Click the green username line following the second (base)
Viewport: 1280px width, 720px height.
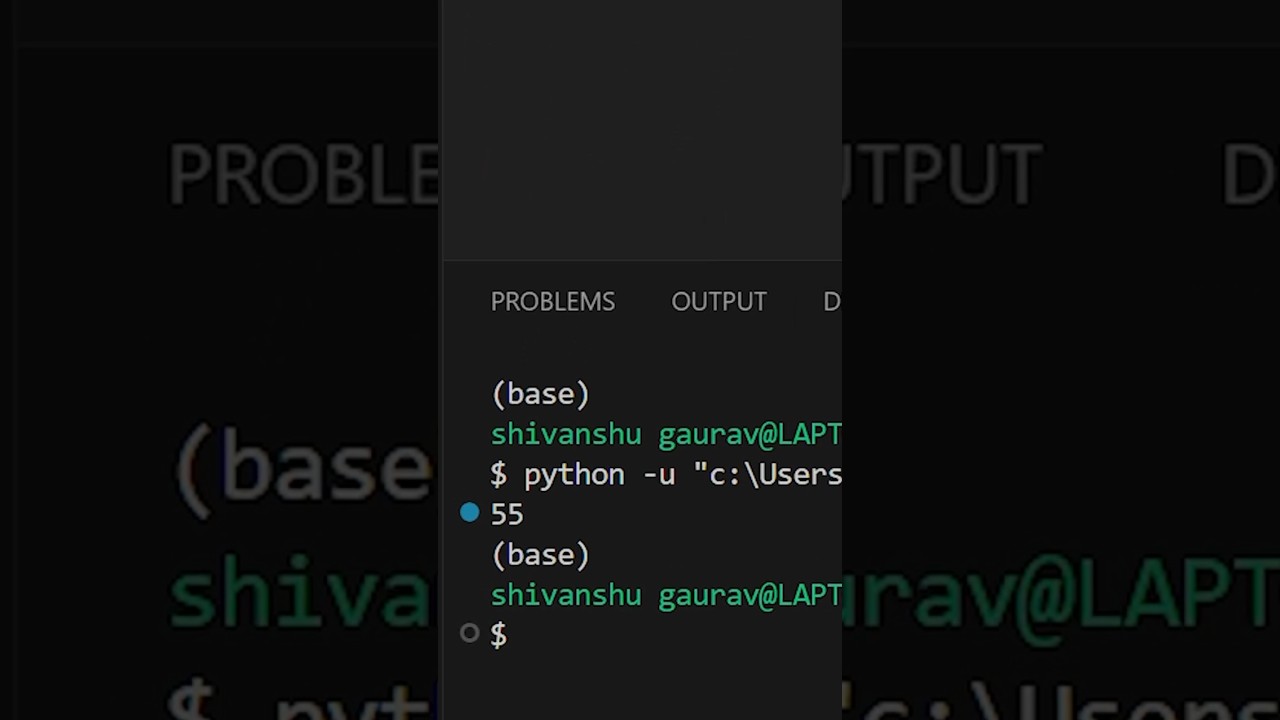click(x=666, y=595)
